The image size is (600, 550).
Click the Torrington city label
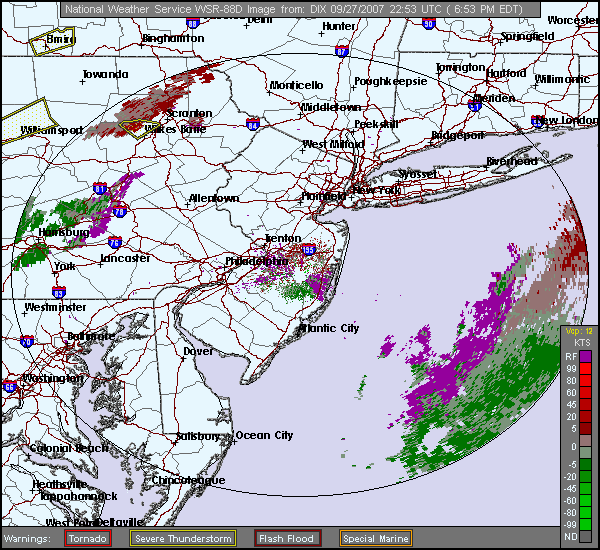pos(461,67)
